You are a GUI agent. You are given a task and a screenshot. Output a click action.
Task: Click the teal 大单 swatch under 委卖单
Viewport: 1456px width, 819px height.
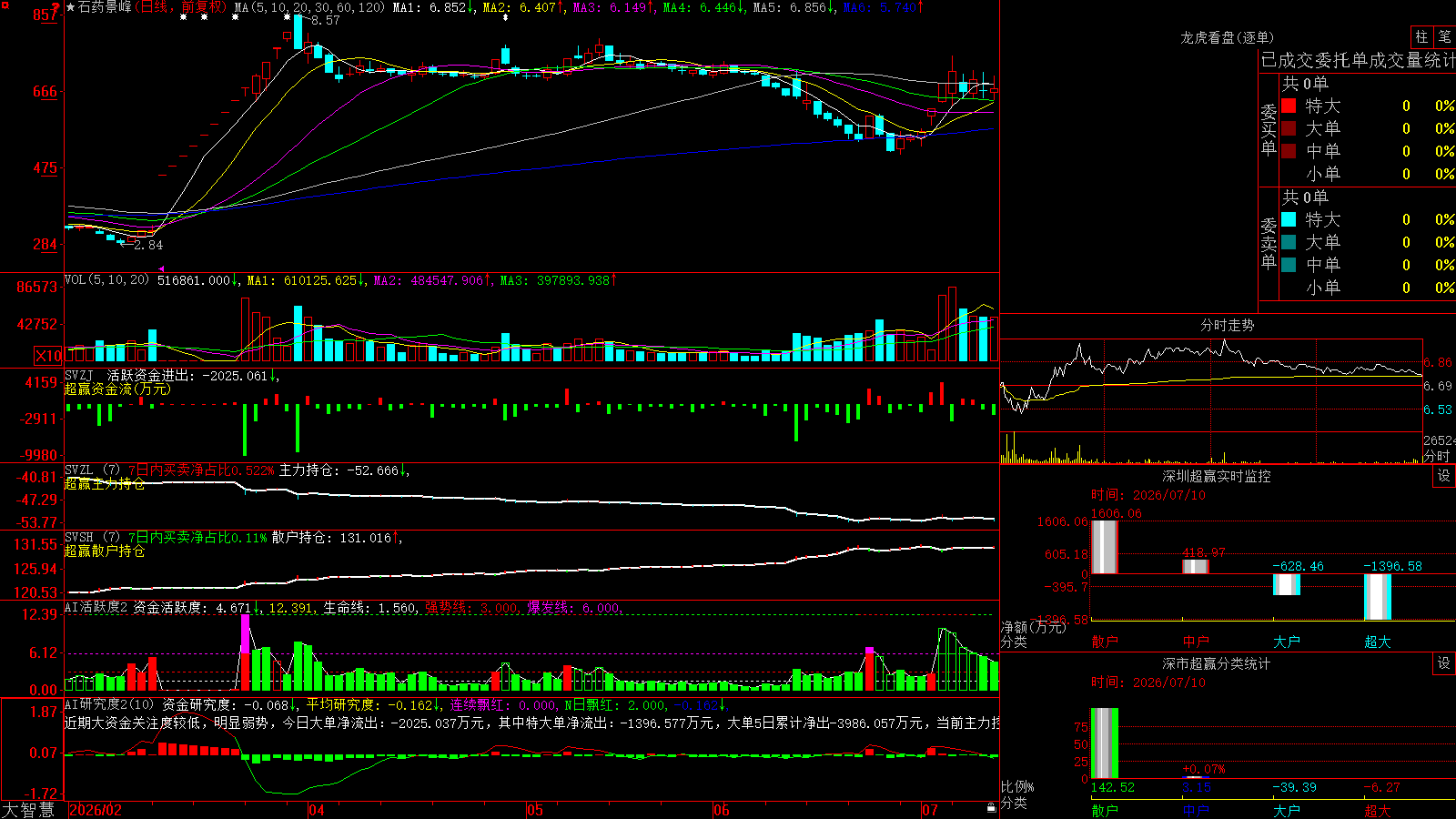(1289, 242)
